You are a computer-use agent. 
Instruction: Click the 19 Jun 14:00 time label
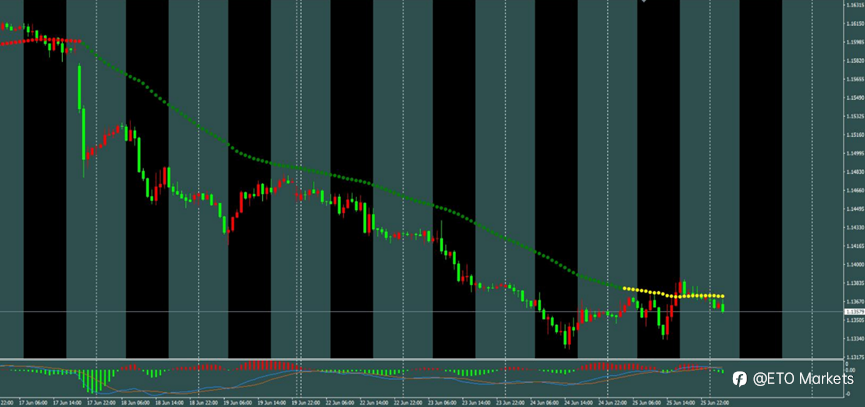pyautogui.click(x=270, y=403)
